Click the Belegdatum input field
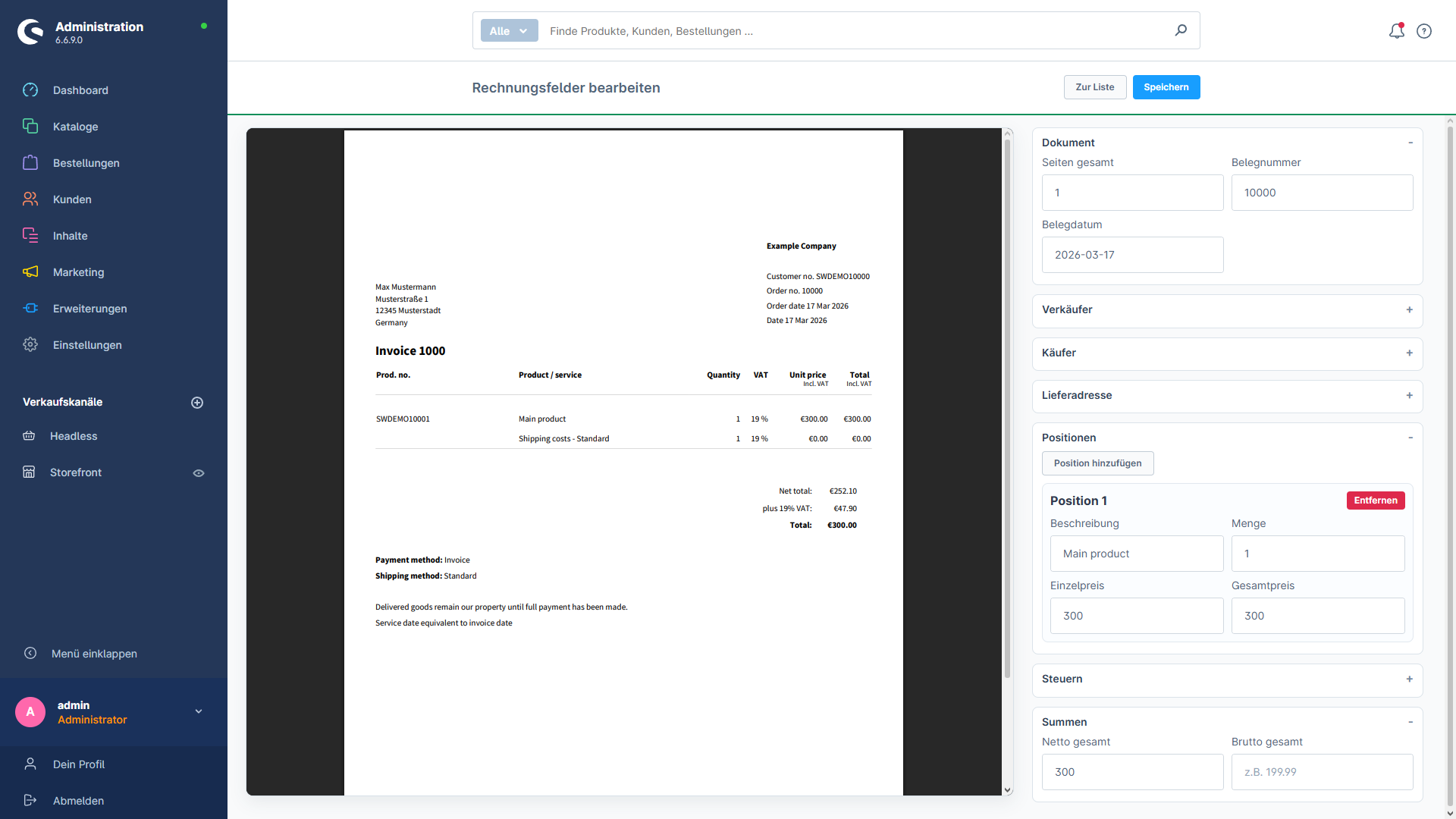 point(1132,255)
